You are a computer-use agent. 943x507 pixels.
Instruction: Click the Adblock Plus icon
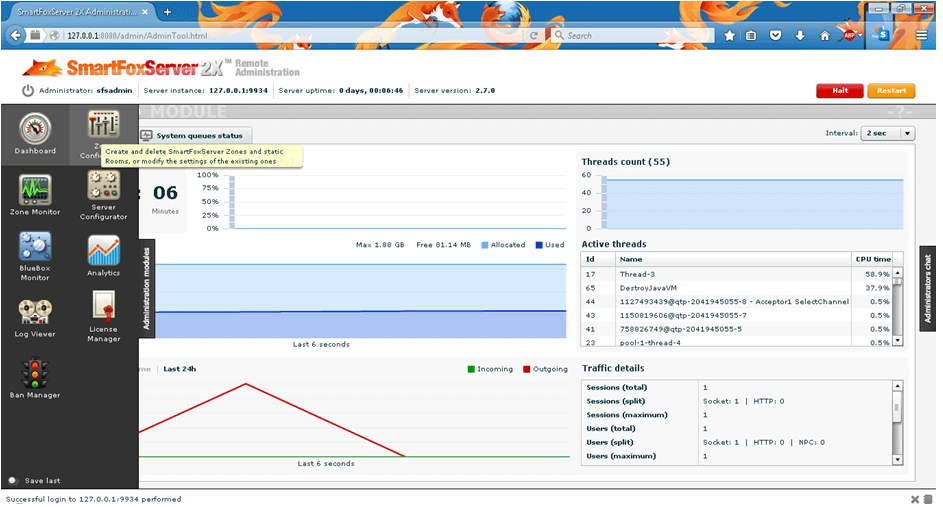[x=850, y=35]
